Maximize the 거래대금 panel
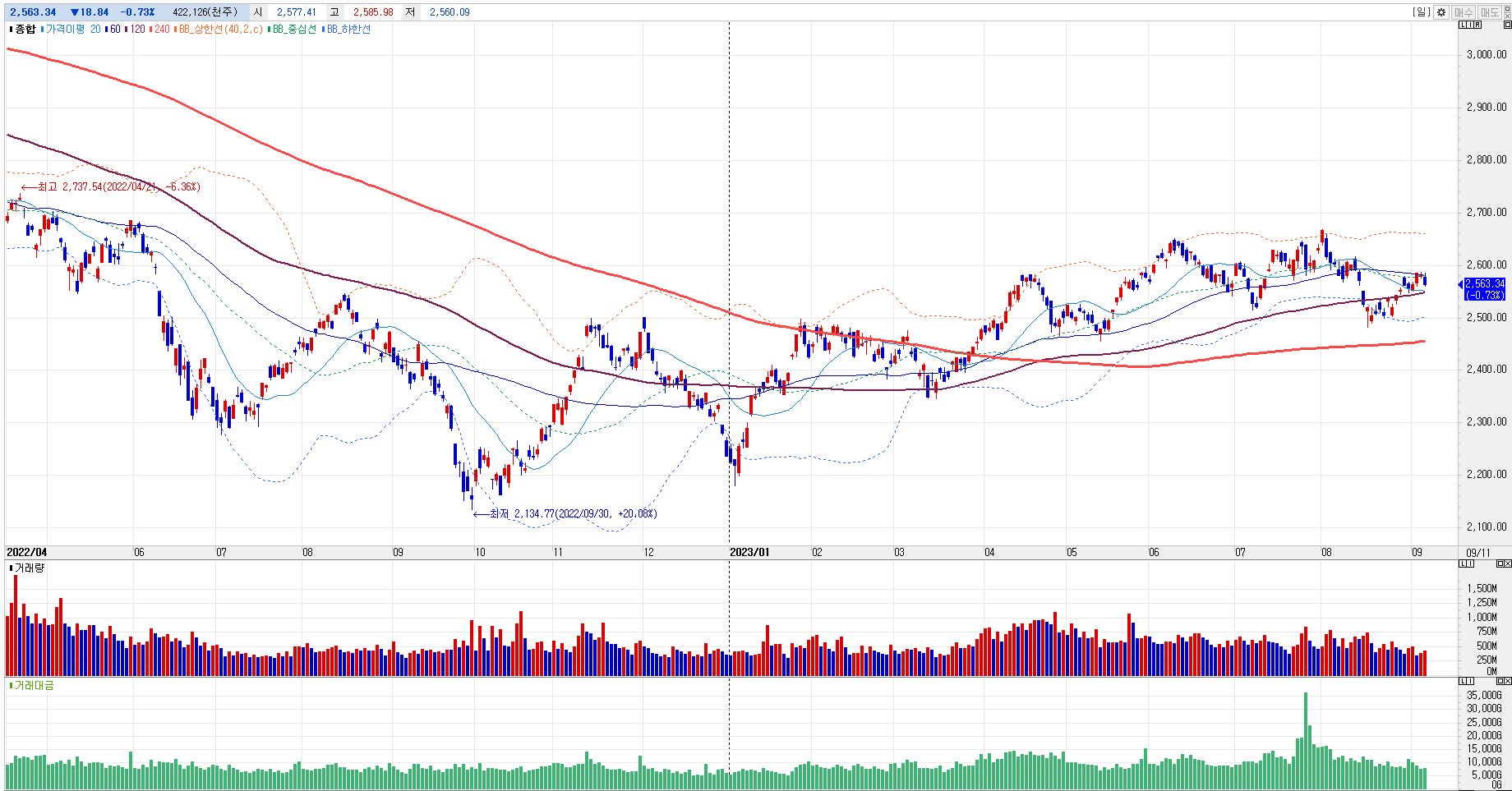 (1500, 681)
